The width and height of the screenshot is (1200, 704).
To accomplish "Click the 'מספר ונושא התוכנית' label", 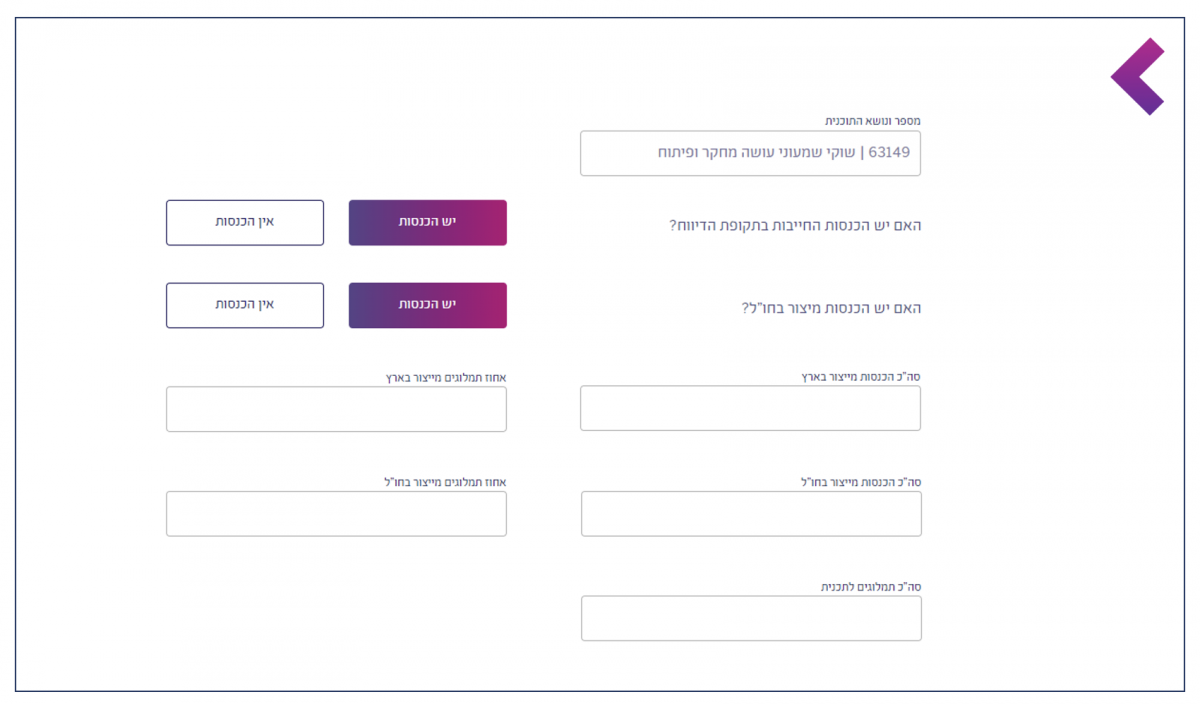I will (x=872, y=121).
